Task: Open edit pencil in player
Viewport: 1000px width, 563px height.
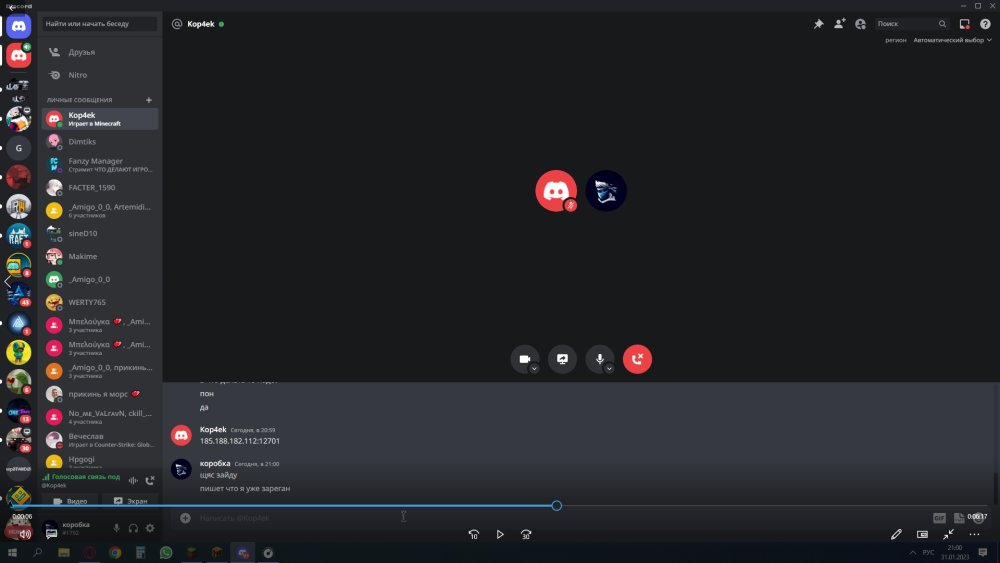Action: point(896,534)
